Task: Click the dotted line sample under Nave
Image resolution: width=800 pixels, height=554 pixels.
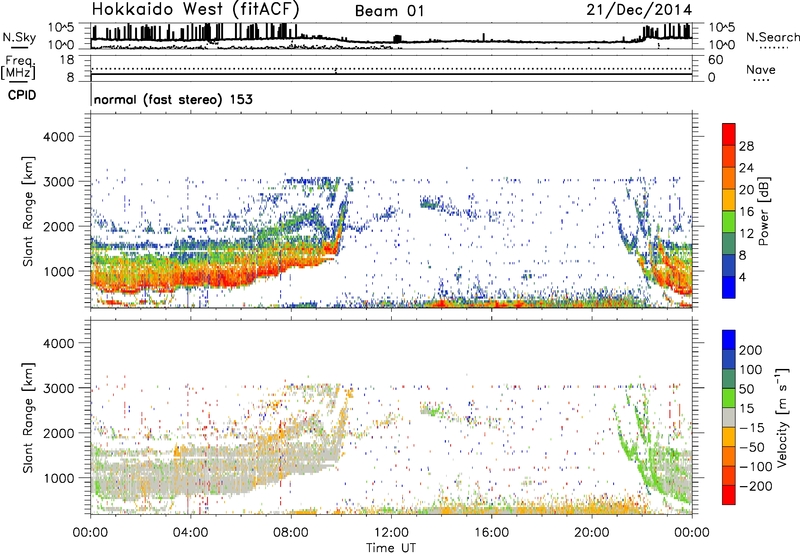Action: 762,81
